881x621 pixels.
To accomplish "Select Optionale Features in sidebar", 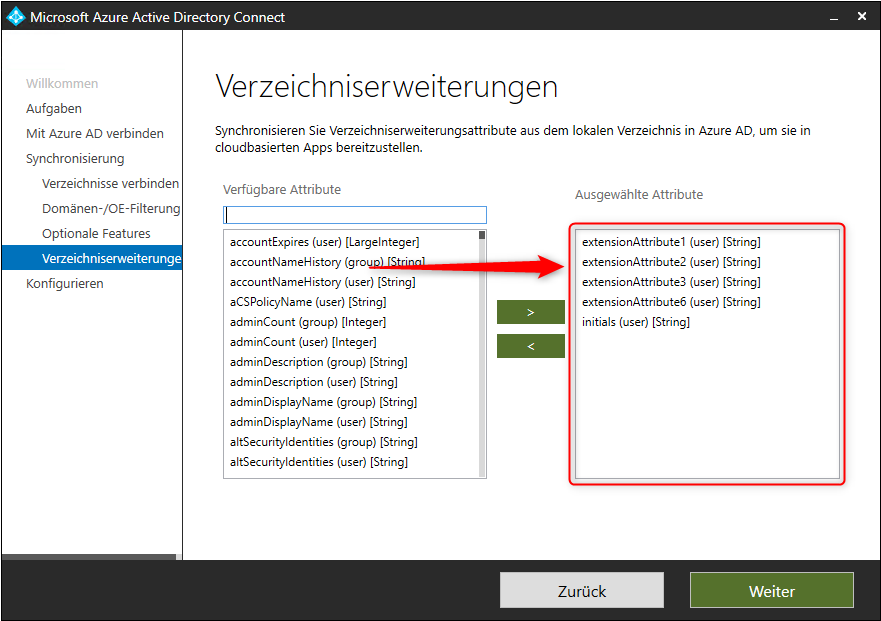I will click(96, 233).
